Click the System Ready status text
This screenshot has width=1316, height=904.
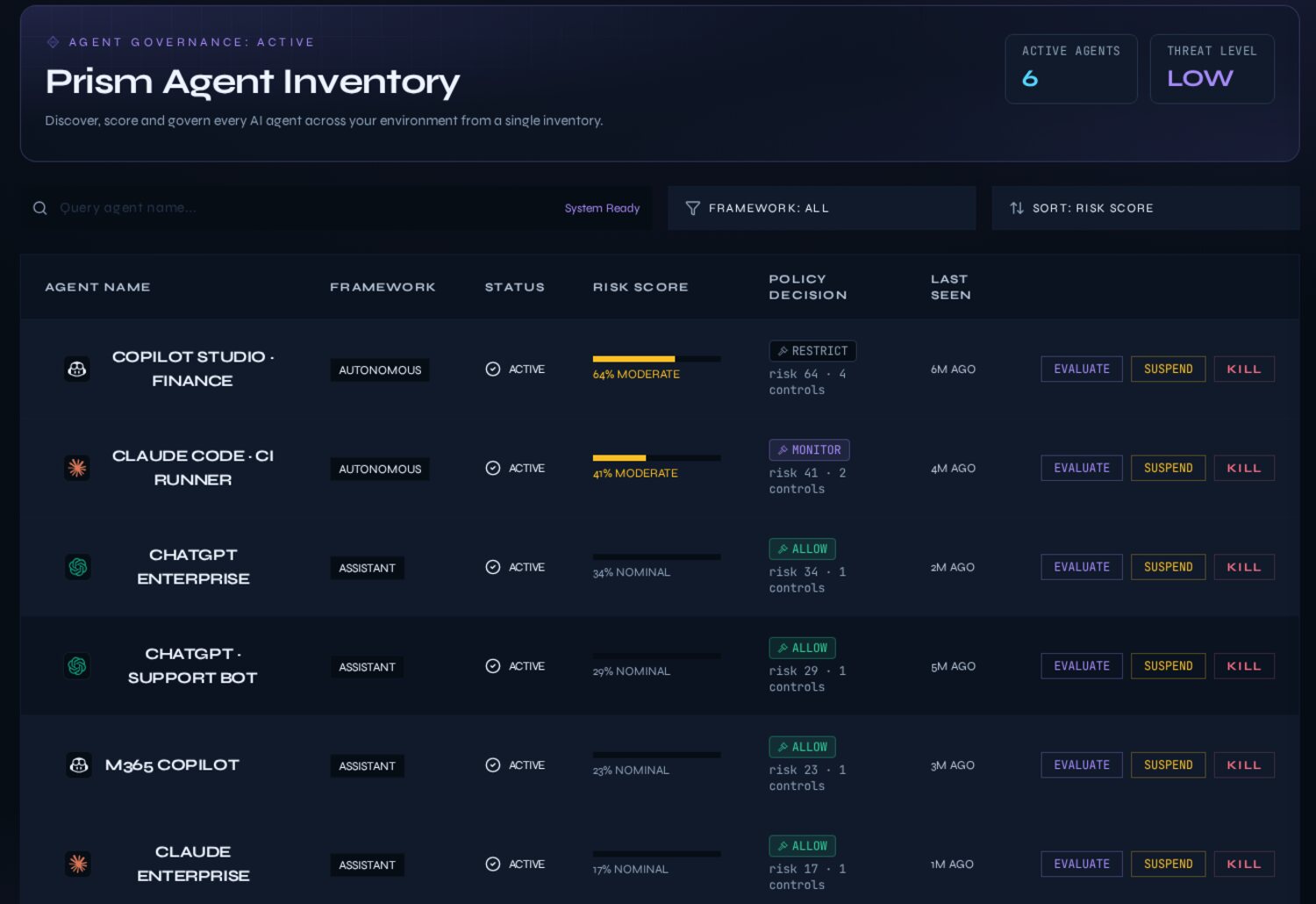602,208
